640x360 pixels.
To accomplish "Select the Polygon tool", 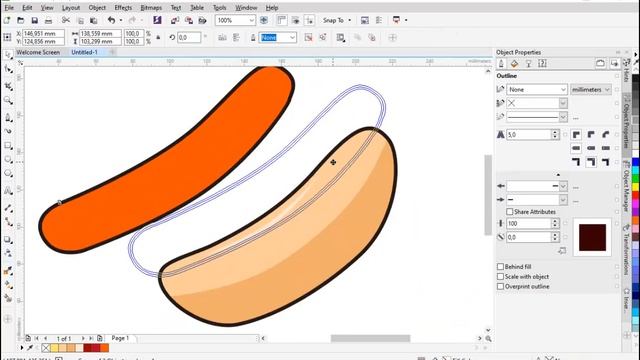I will [8, 174].
